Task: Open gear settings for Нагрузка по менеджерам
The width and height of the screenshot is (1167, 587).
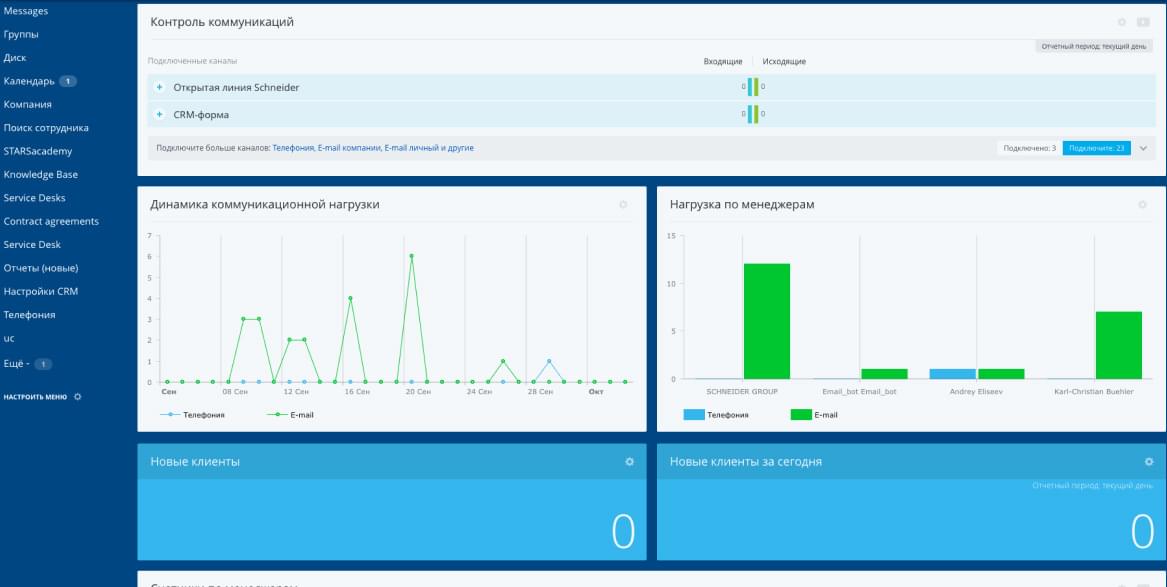Action: (x=1142, y=205)
